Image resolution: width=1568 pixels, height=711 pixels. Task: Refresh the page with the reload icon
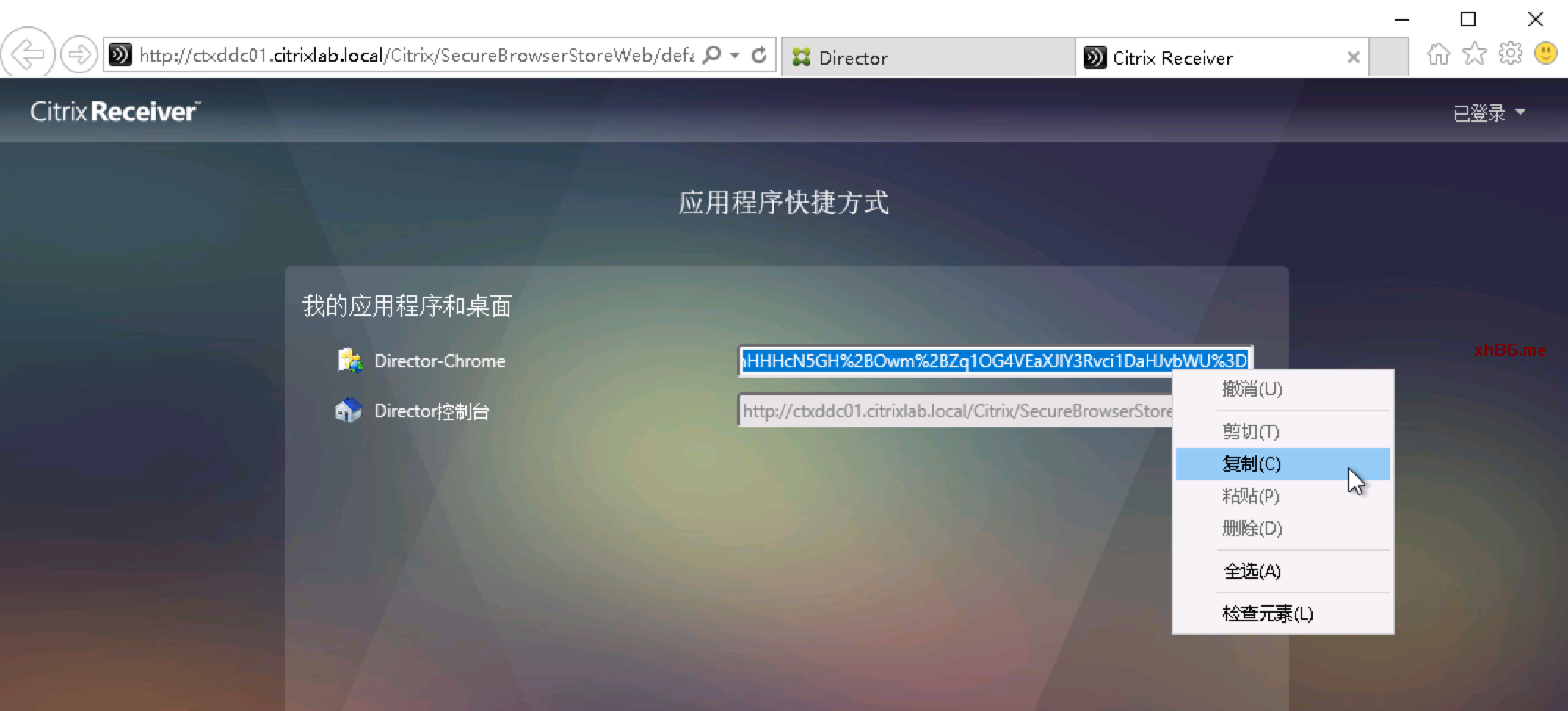pyautogui.click(x=760, y=55)
